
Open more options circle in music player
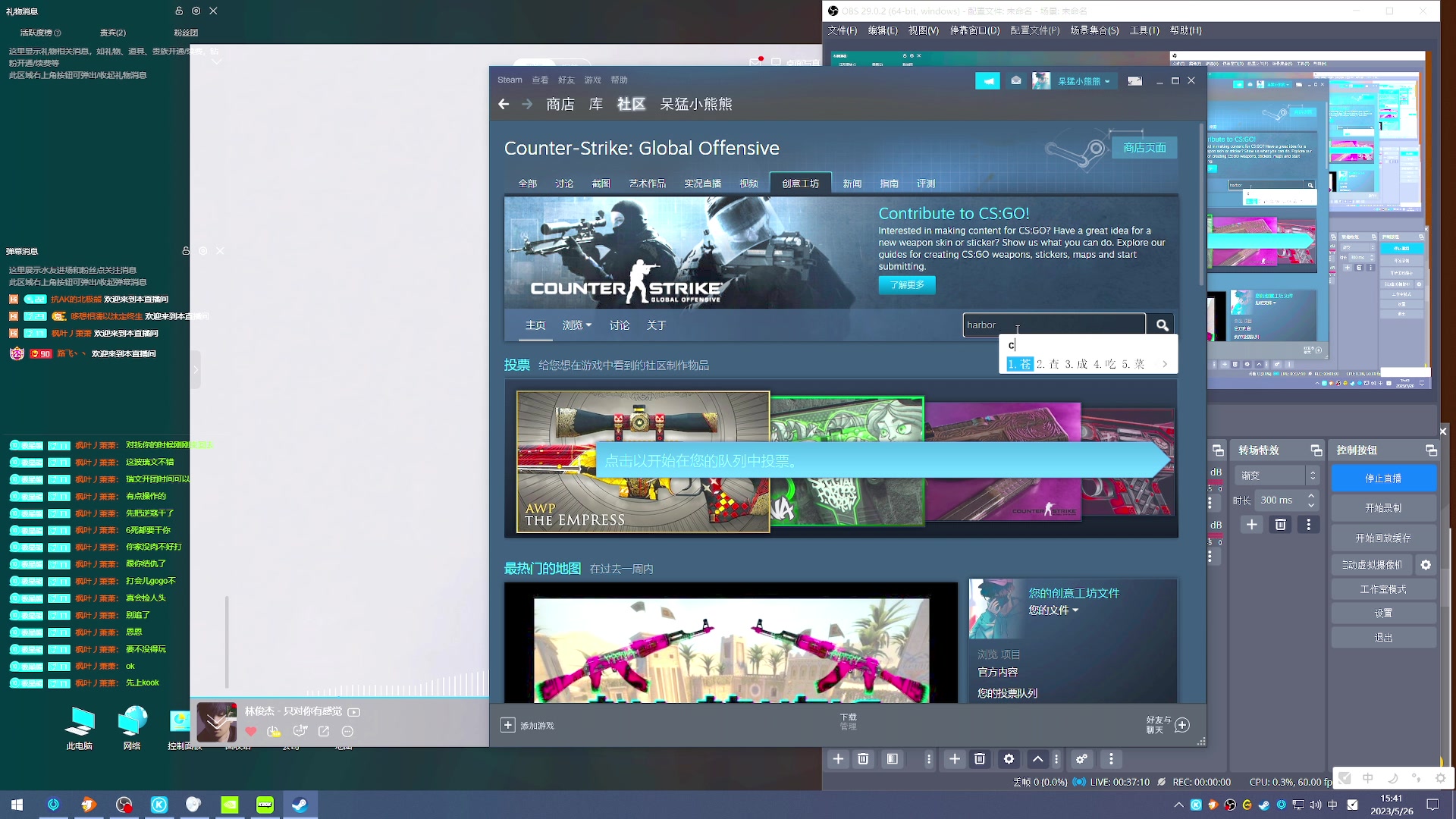347,731
